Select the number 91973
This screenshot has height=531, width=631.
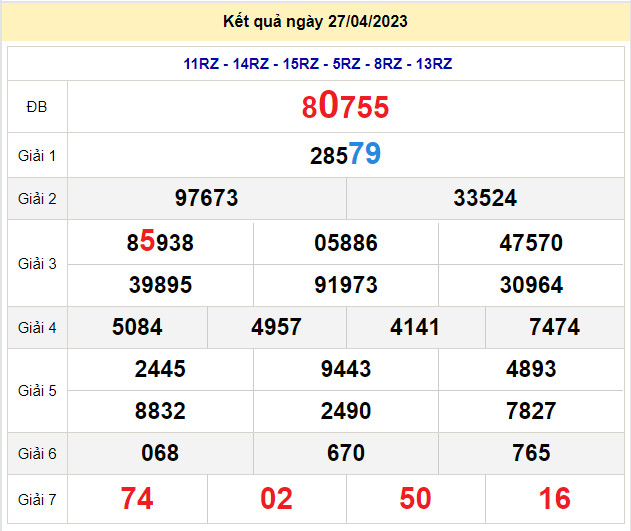[x=346, y=285]
